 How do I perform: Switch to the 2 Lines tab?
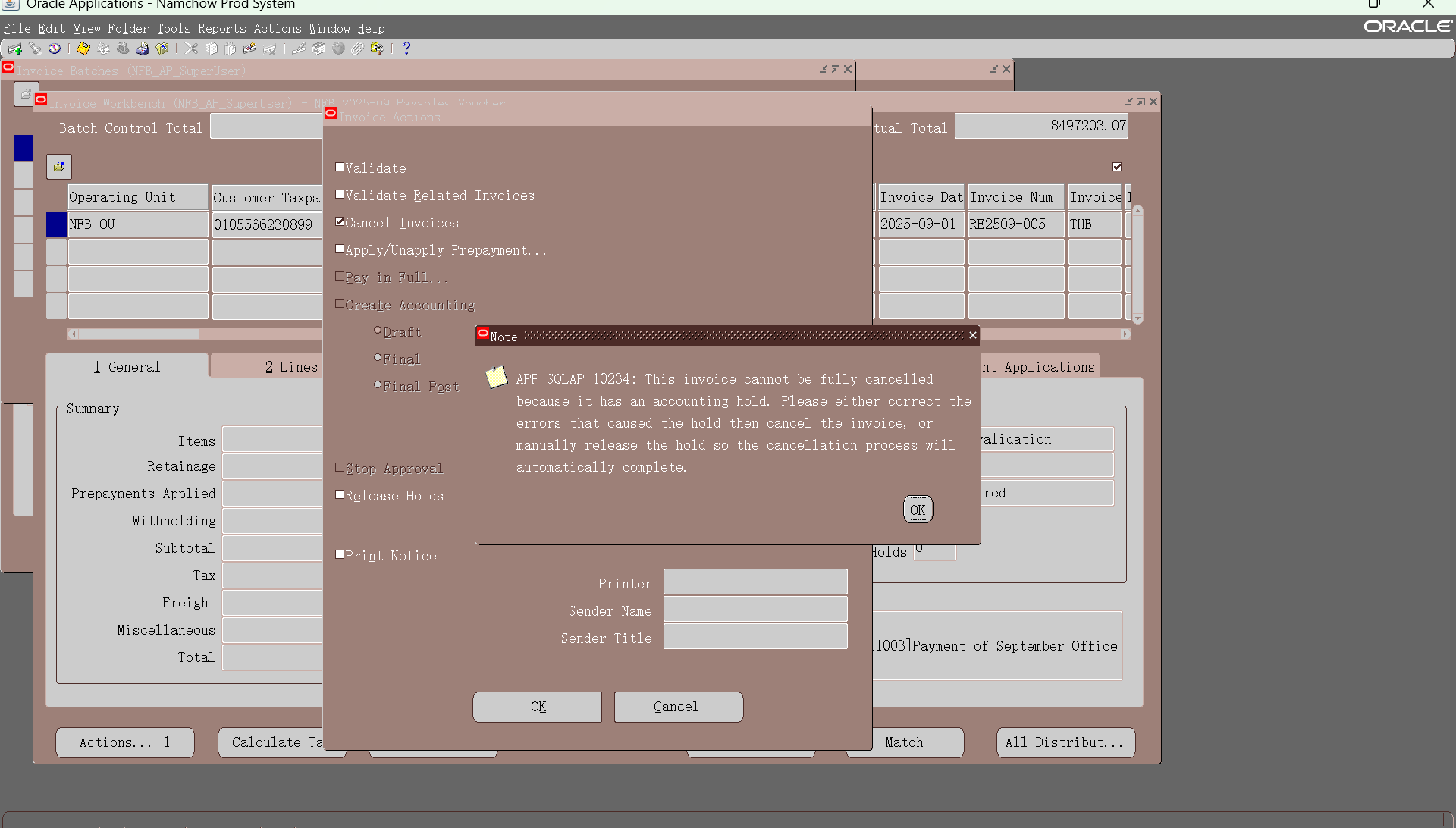point(291,367)
